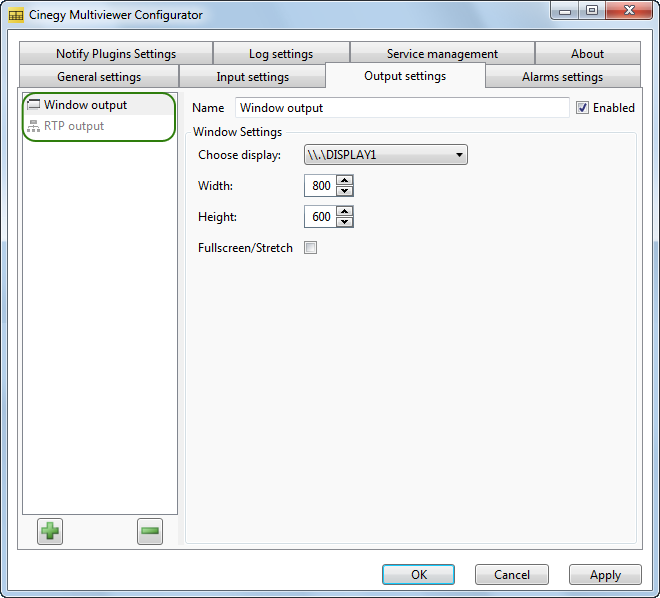
Task: Select RTP output in the outputs list
Action: click(99, 126)
